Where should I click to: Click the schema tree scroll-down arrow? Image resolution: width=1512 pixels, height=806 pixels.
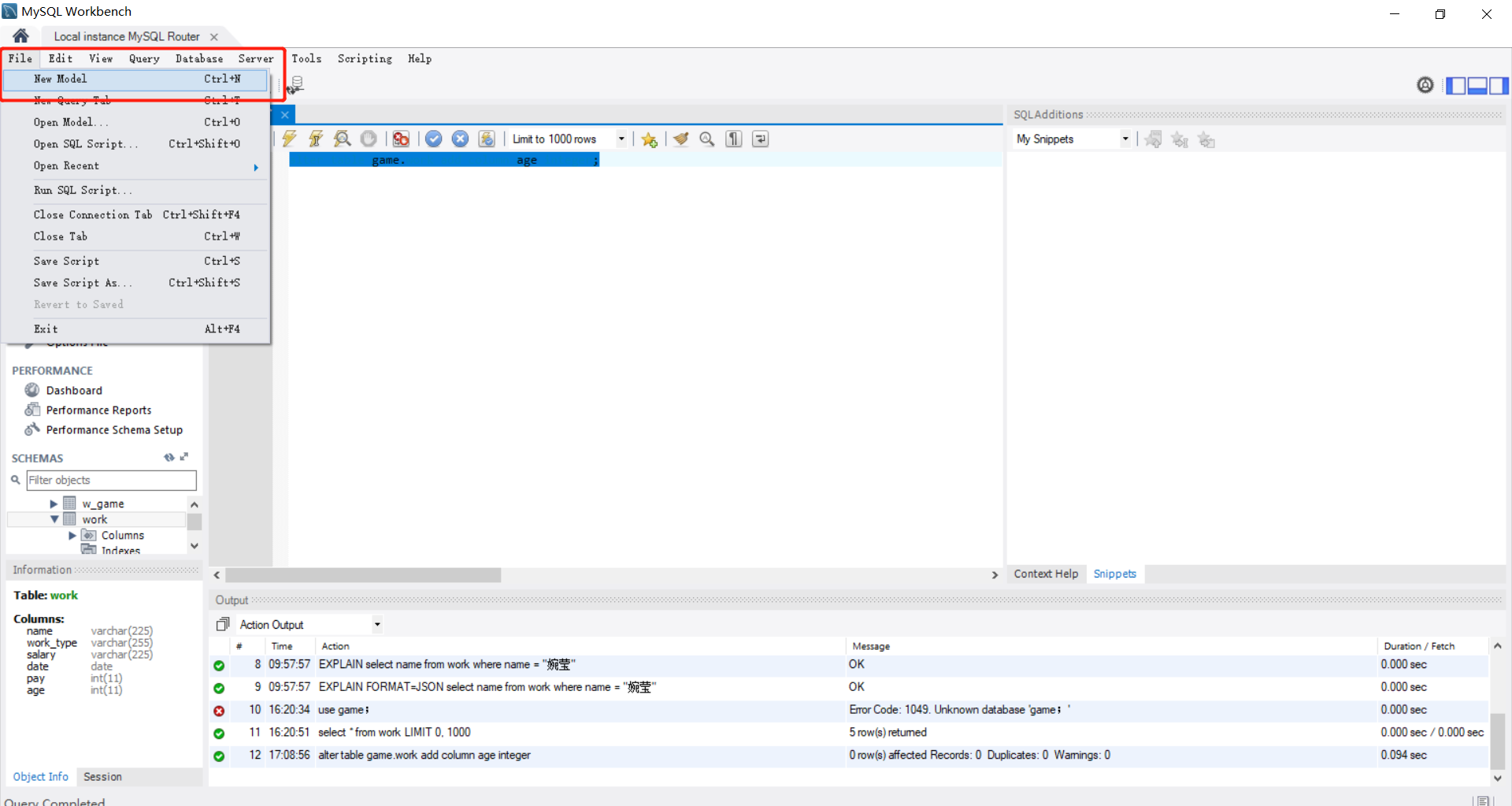195,546
